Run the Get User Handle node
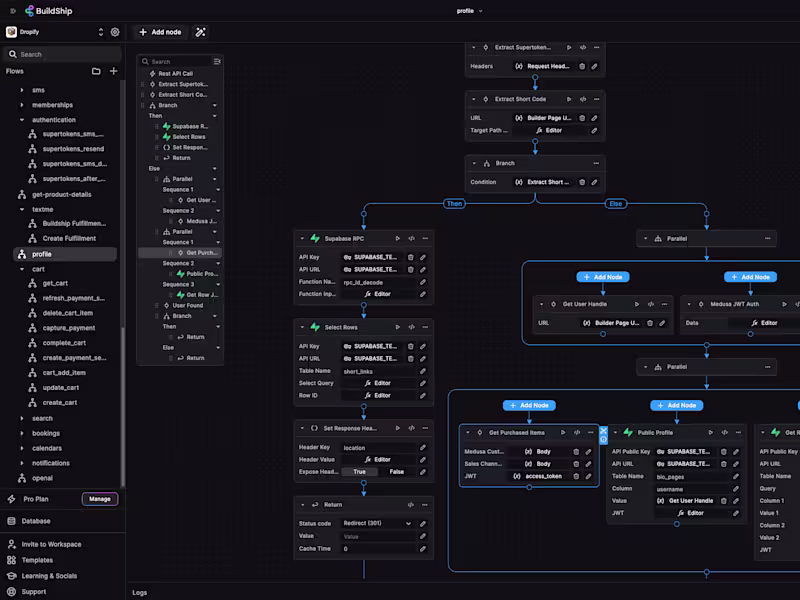The height and width of the screenshot is (600, 800). [637, 304]
